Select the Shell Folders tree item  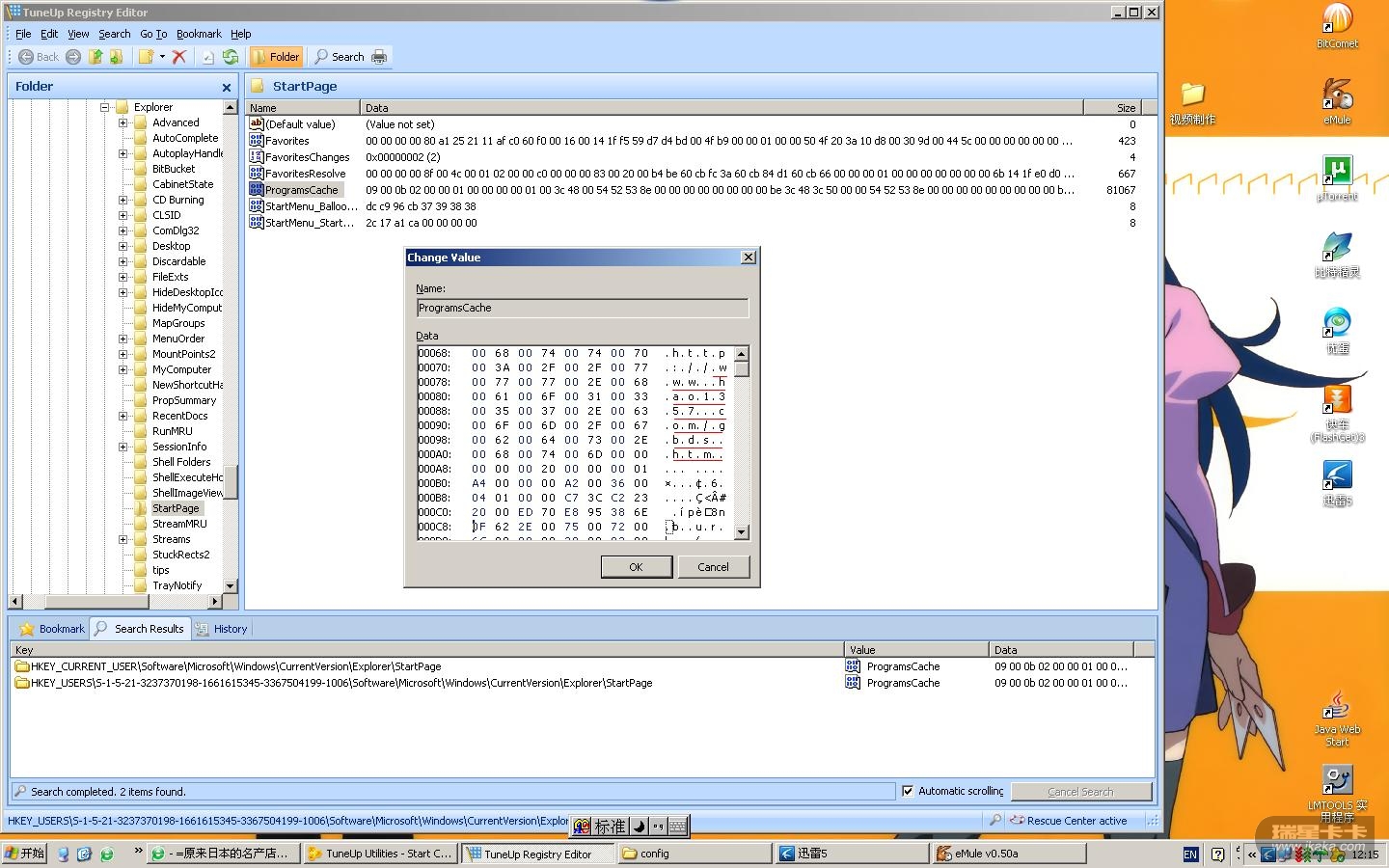[x=180, y=462]
